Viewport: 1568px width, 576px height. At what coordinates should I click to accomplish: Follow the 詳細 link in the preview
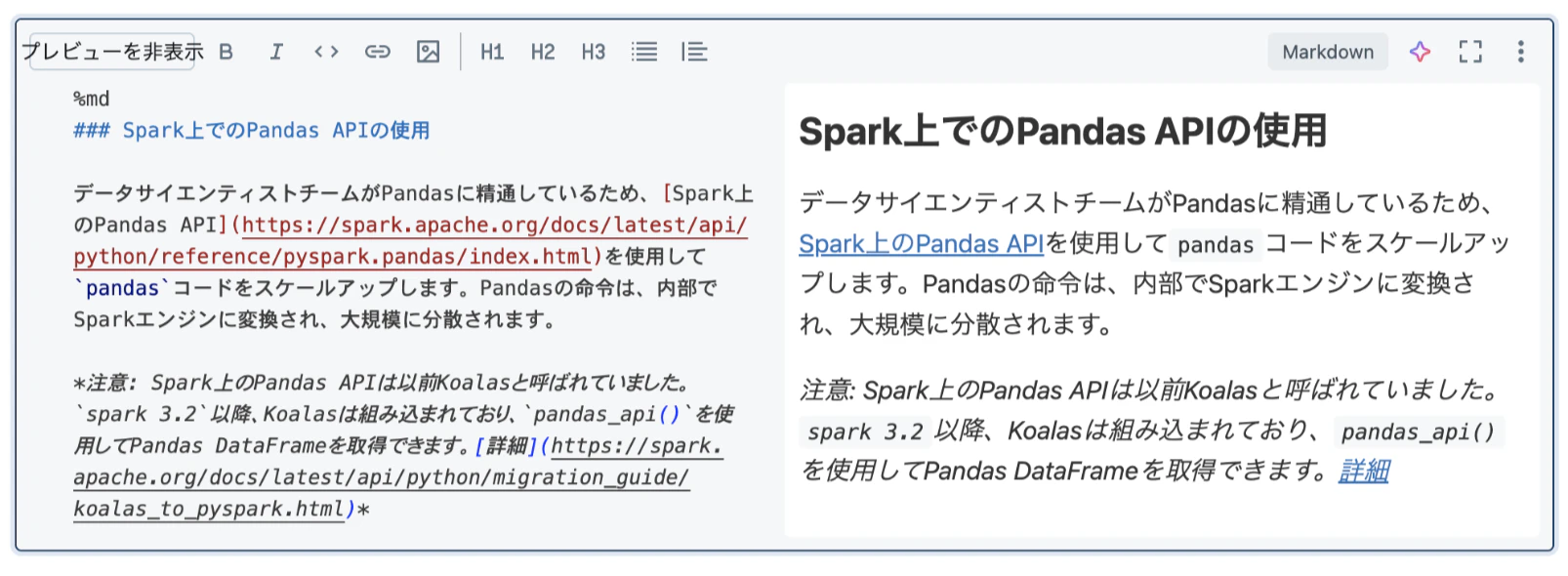click(x=1364, y=471)
